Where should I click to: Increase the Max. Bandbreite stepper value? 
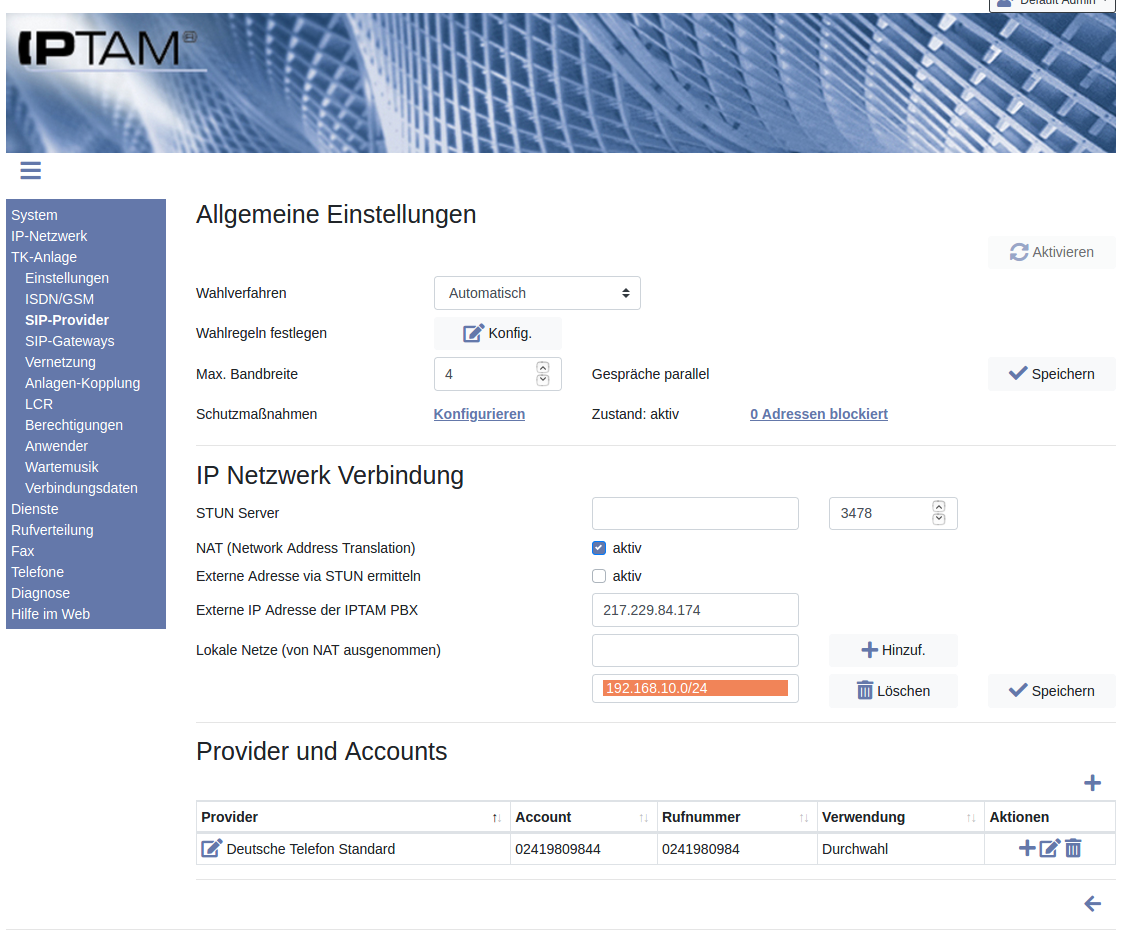point(543,367)
